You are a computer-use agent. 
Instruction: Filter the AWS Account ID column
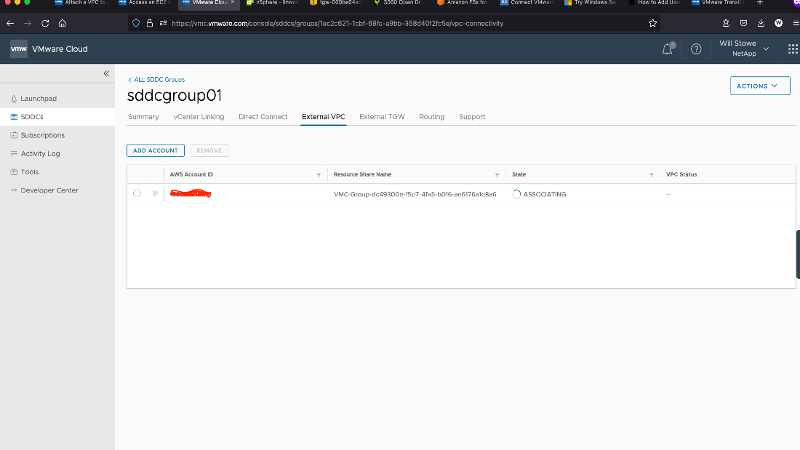click(x=319, y=175)
